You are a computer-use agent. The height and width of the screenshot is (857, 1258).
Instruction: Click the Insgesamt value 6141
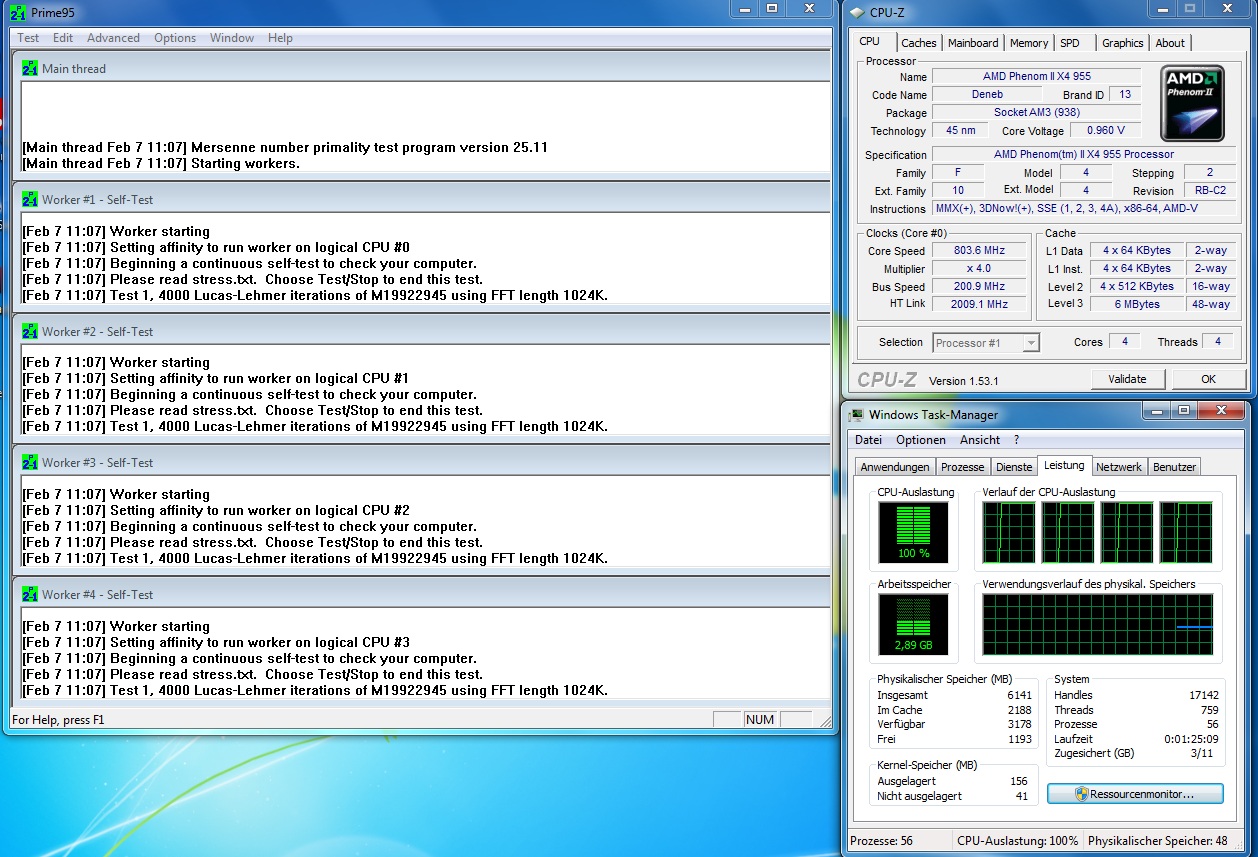pos(1019,695)
